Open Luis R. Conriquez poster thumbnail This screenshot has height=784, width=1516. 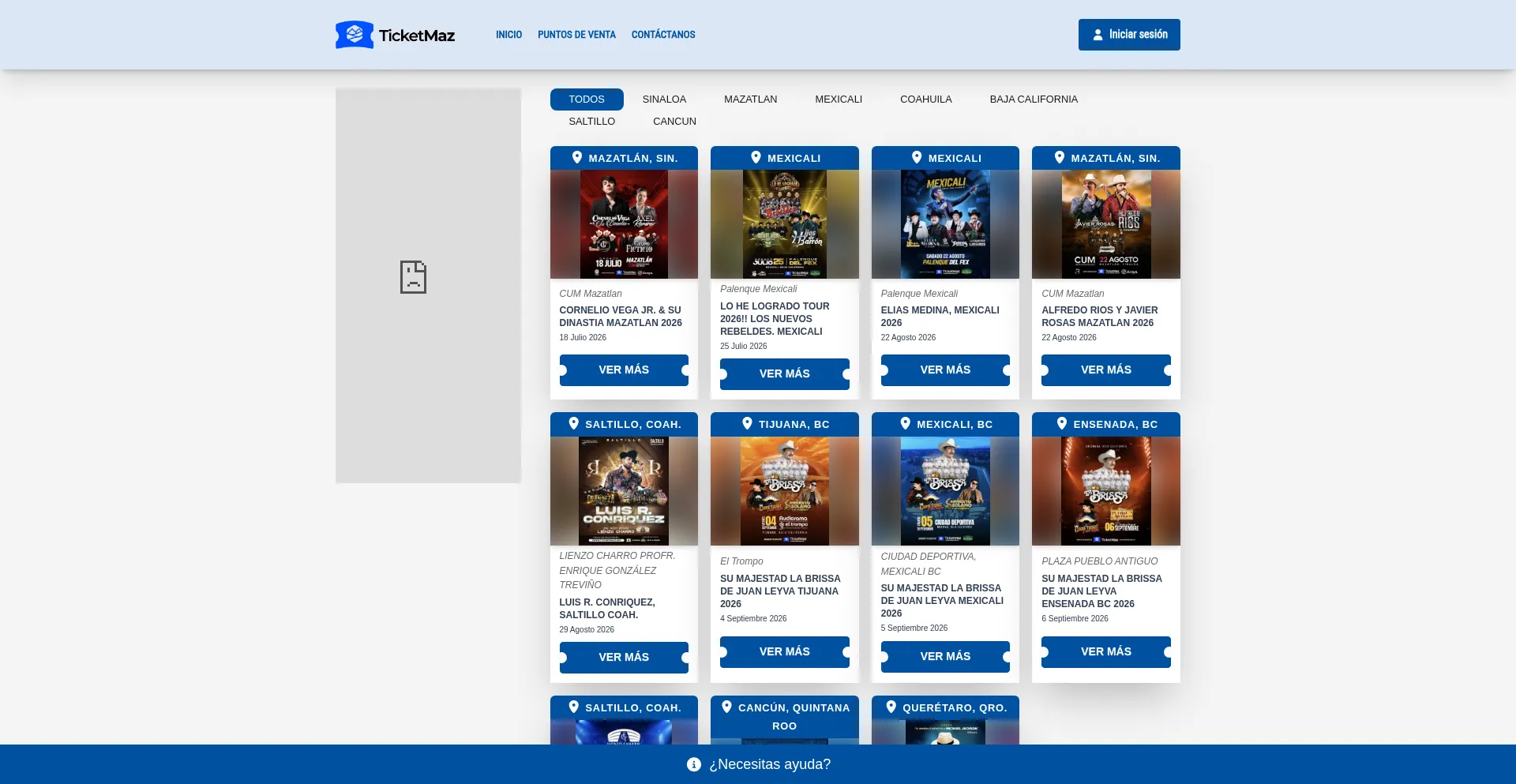coord(624,491)
